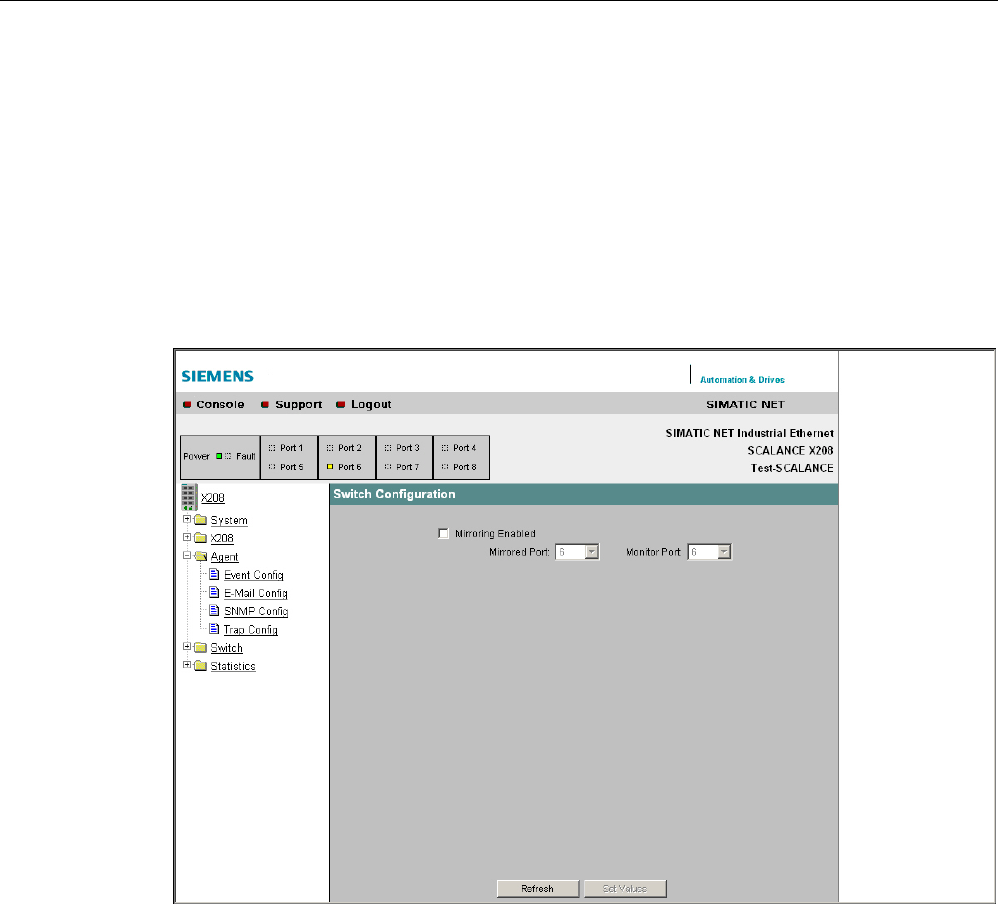Click the Port 6 label

[349, 467]
